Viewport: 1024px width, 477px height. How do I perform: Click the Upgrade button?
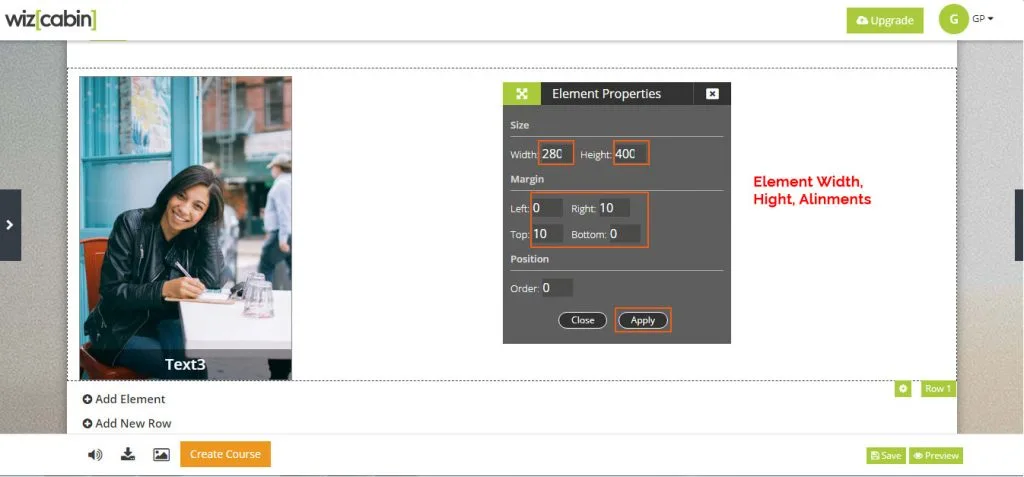pos(885,20)
